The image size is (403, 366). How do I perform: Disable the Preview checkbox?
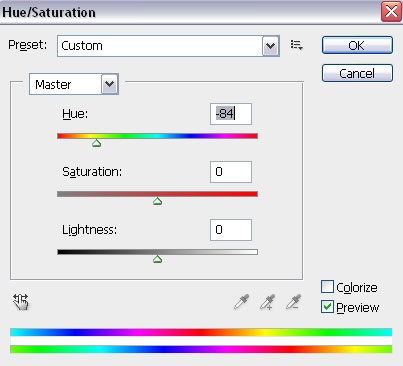pyautogui.click(x=327, y=307)
